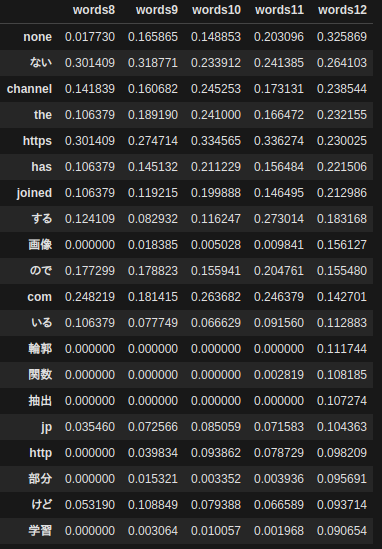
Task: Click the words11 column header
Action: tap(279, 10)
